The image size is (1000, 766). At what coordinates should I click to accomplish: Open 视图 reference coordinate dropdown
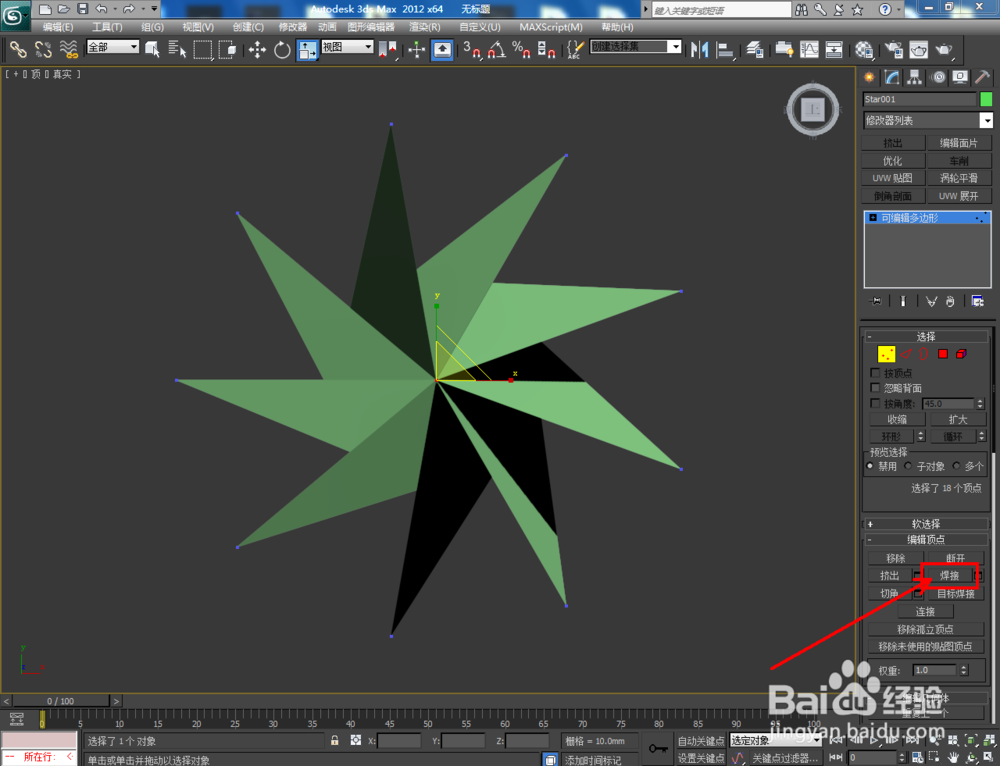pyautogui.click(x=347, y=47)
